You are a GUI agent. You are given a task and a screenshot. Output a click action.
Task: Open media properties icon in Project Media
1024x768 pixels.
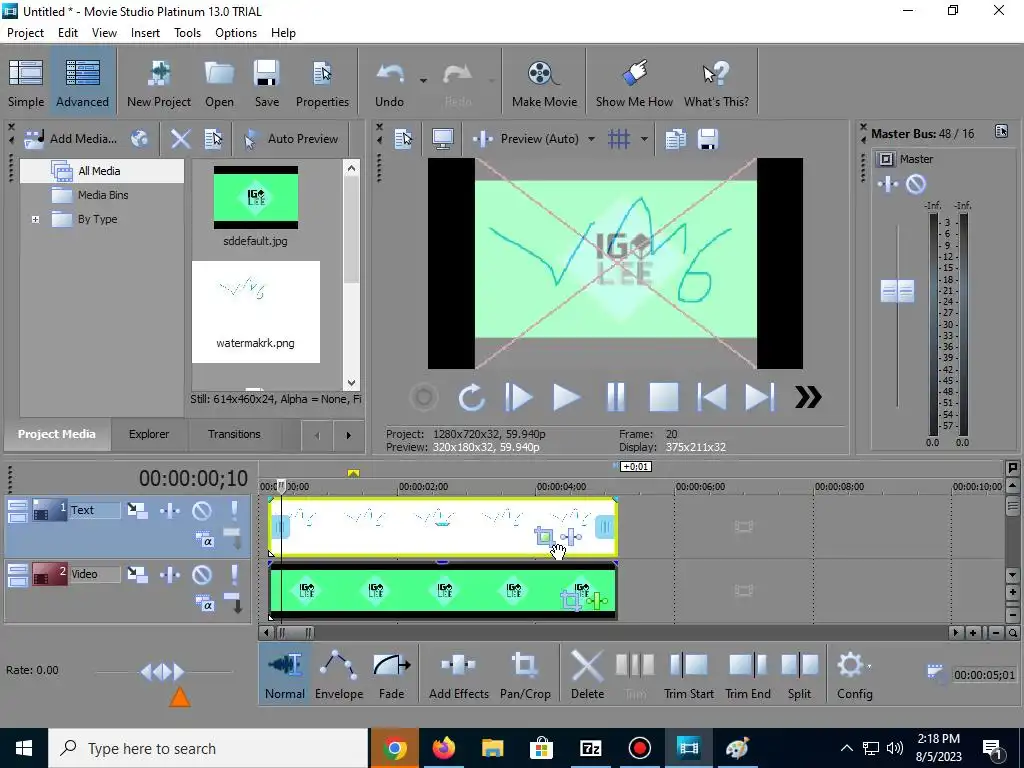pos(214,138)
